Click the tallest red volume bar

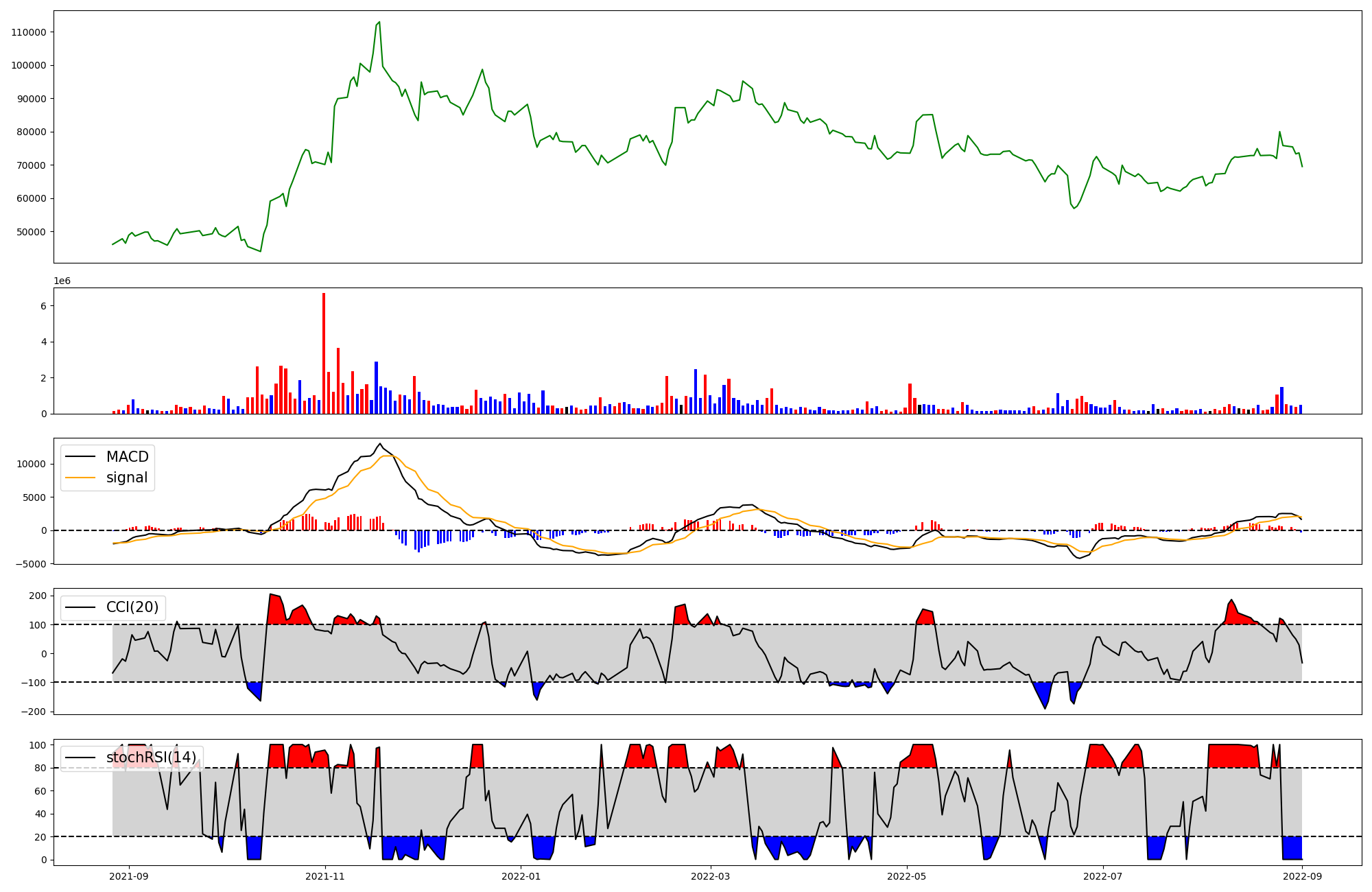tap(324, 353)
